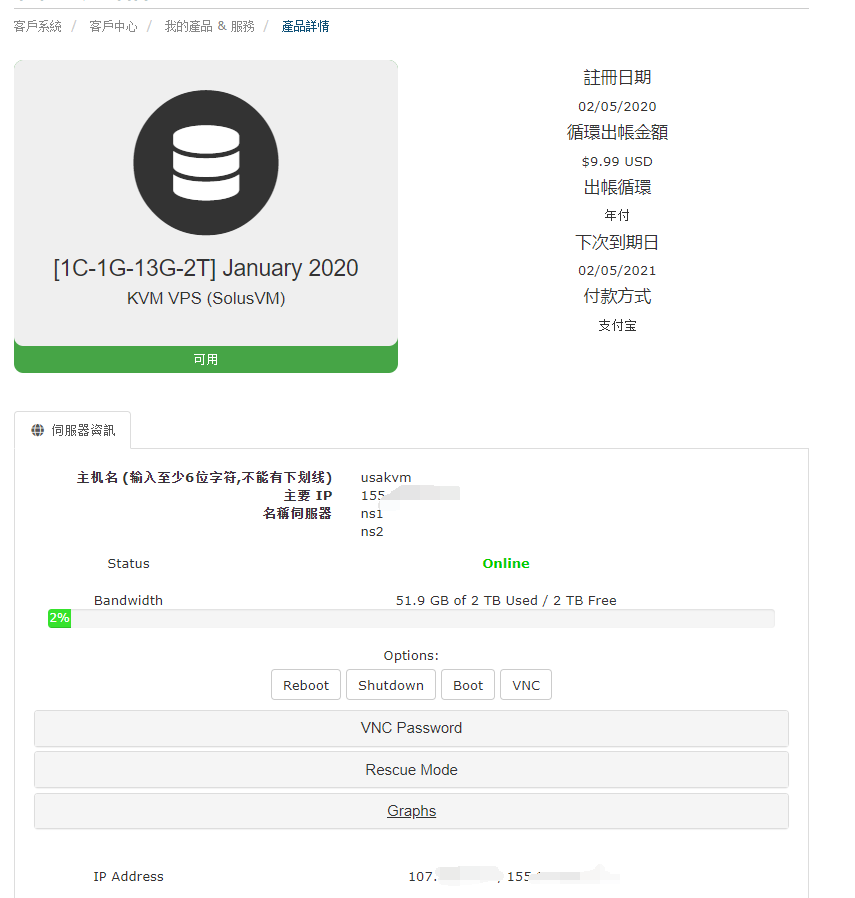This screenshot has height=898, width=855.
Task: Open the 伺服器資訊 tab
Action: (73, 430)
